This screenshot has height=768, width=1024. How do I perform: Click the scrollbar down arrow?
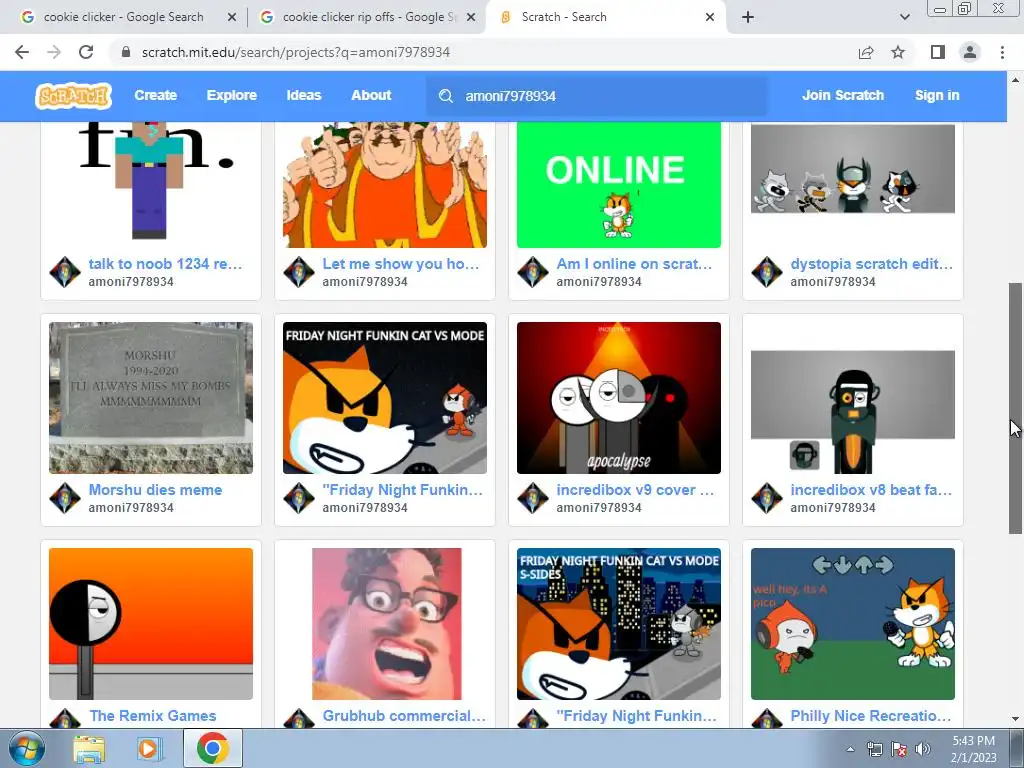(1015, 720)
